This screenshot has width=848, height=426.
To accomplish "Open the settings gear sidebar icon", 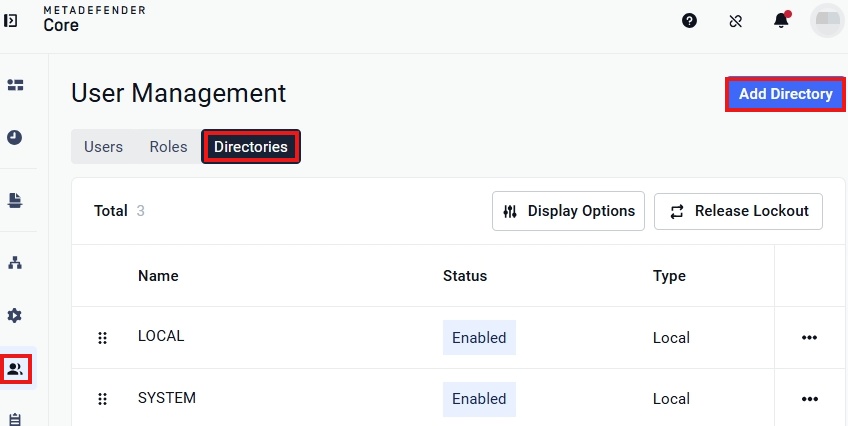I will point(15,315).
